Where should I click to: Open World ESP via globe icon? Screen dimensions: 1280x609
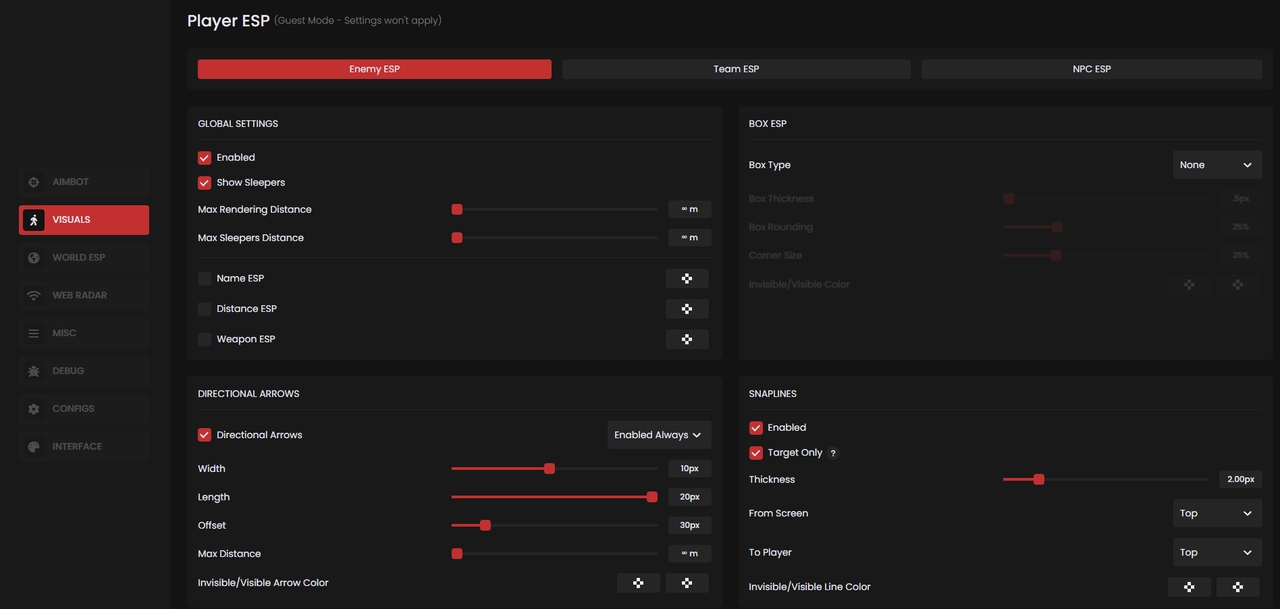34,258
